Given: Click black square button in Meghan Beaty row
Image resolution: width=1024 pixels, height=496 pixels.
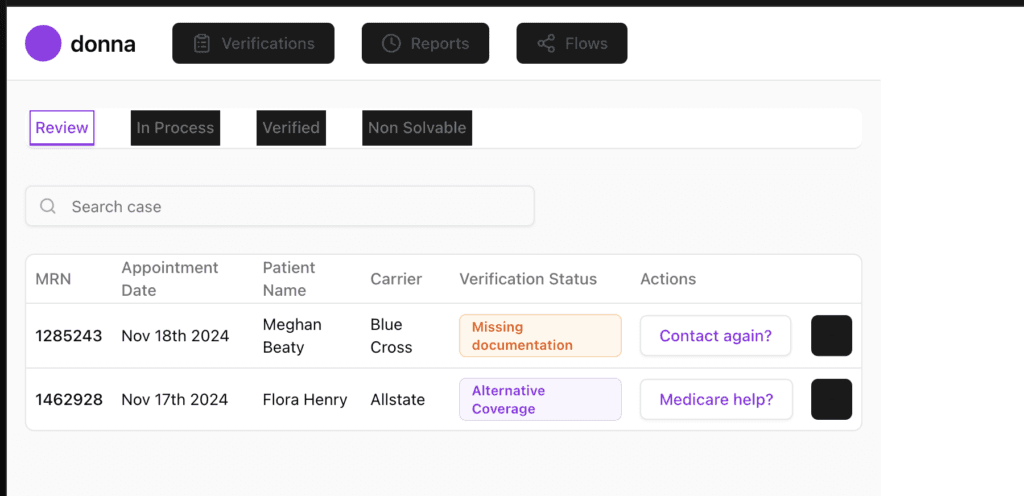Looking at the screenshot, I should click(x=831, y=336).
